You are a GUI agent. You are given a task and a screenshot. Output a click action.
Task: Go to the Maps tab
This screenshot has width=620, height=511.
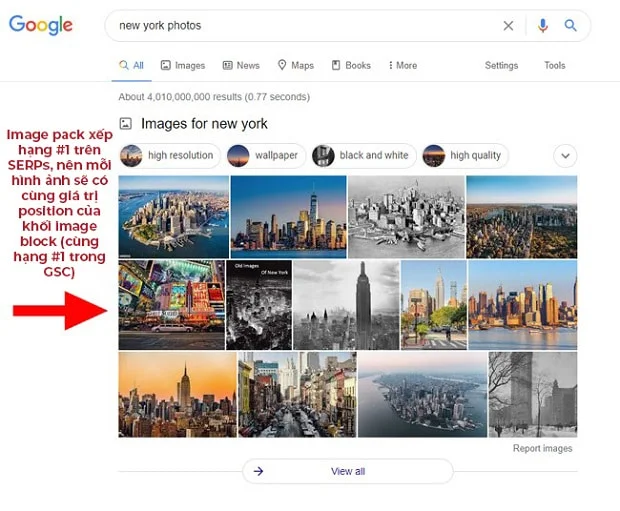pos(296,65)
